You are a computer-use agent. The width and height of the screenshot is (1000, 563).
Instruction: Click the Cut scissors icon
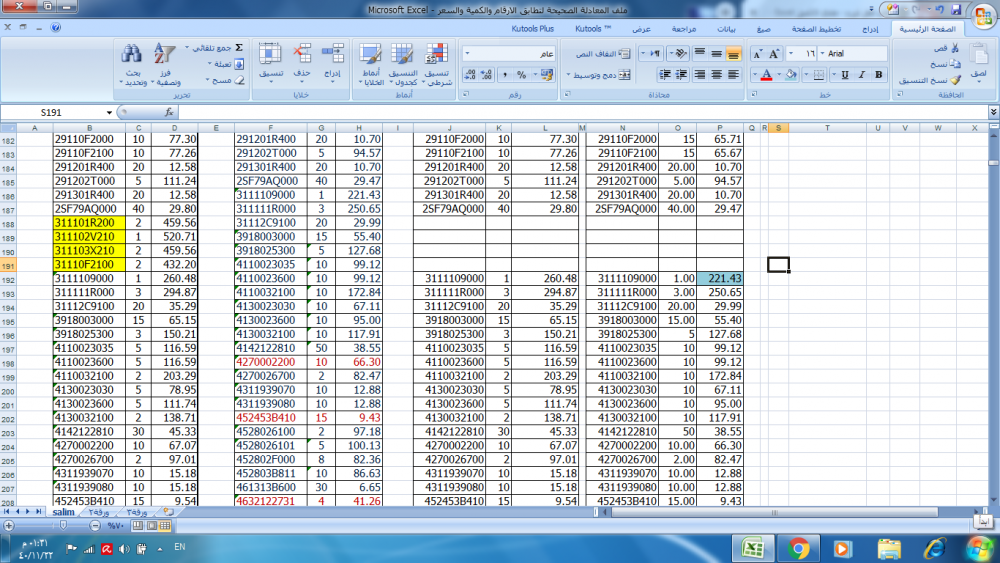(x=957, y=48)
